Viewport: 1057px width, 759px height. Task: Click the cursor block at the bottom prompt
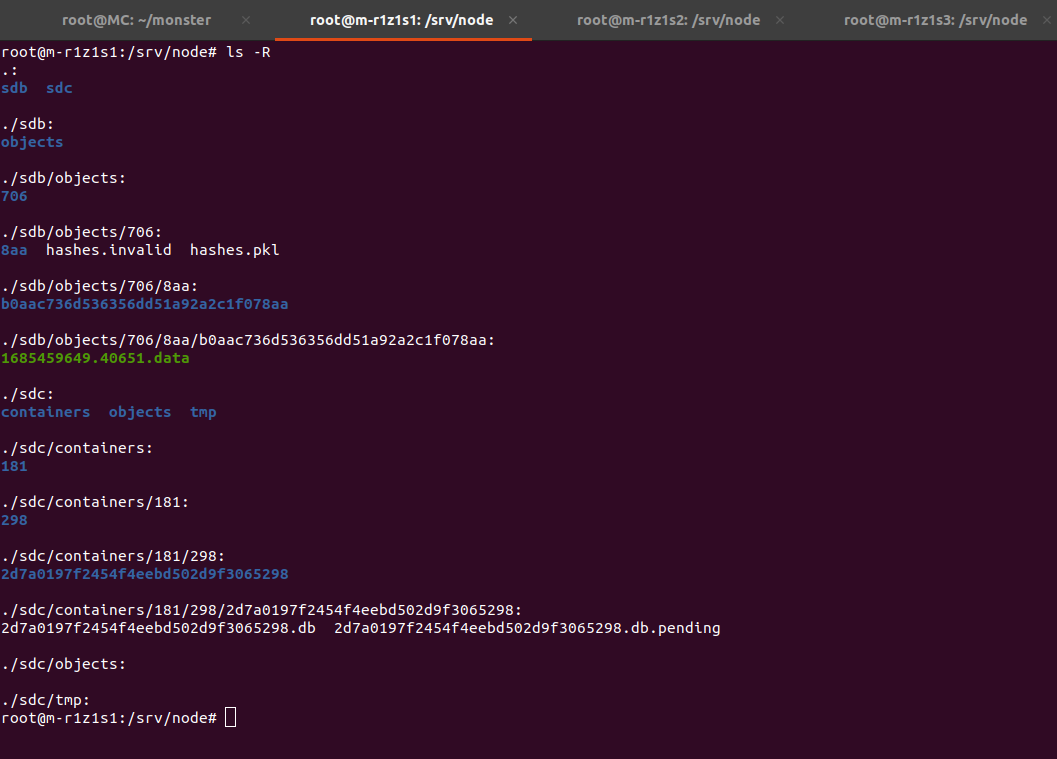tap(231, 718)
